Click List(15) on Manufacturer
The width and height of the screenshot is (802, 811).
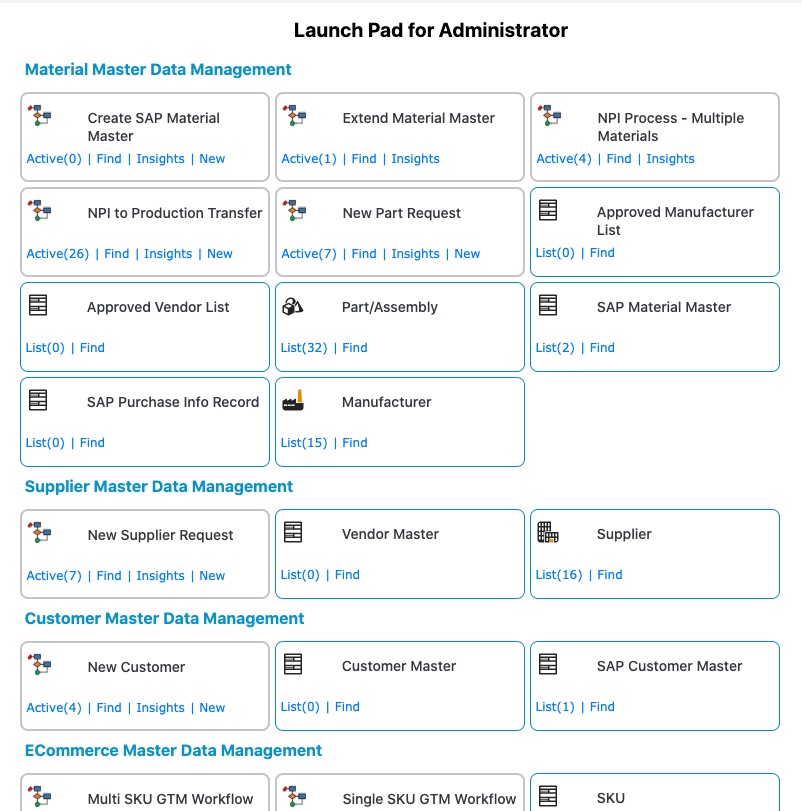(304, 442)
